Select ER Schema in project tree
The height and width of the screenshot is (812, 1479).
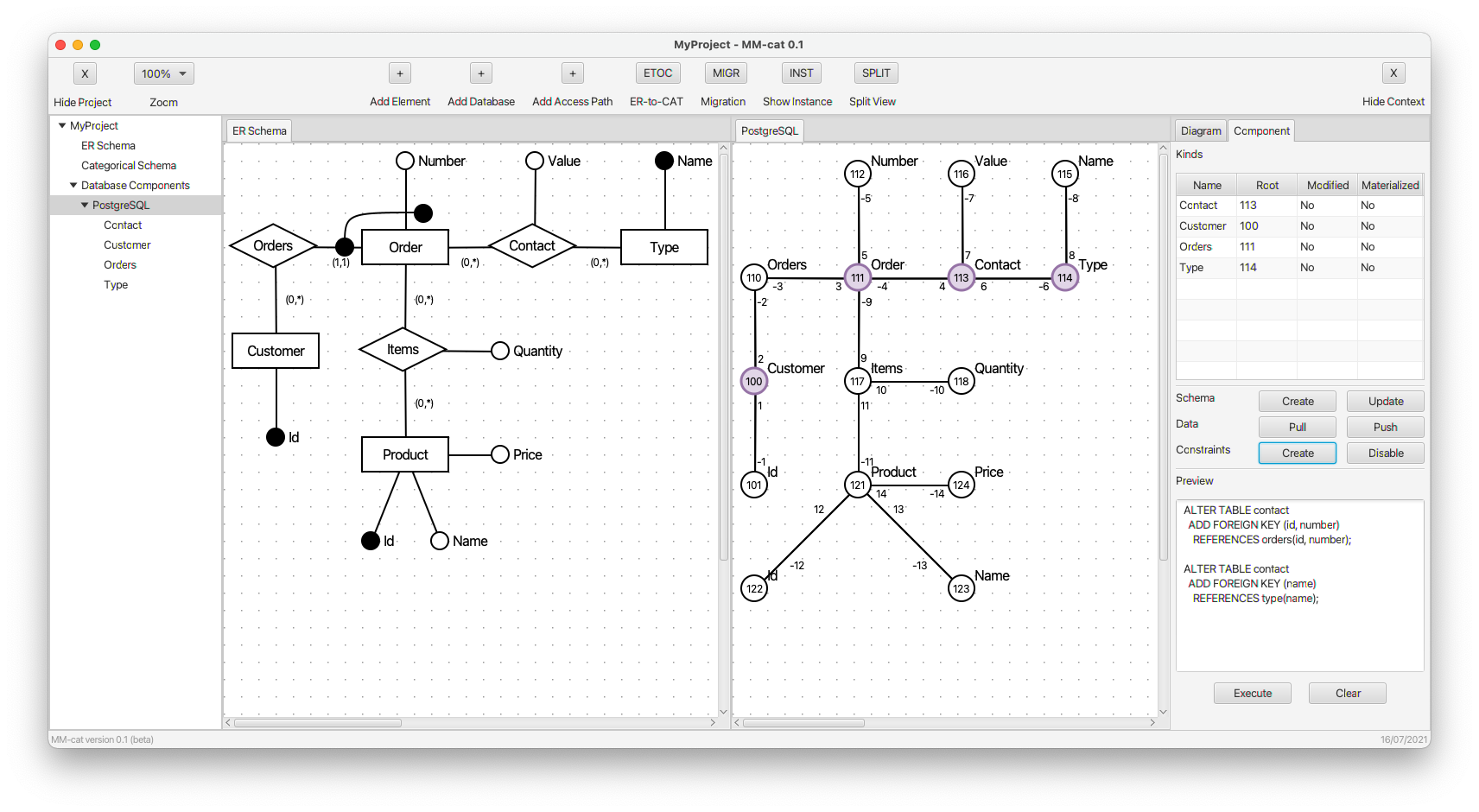click(x=108, y=145)
